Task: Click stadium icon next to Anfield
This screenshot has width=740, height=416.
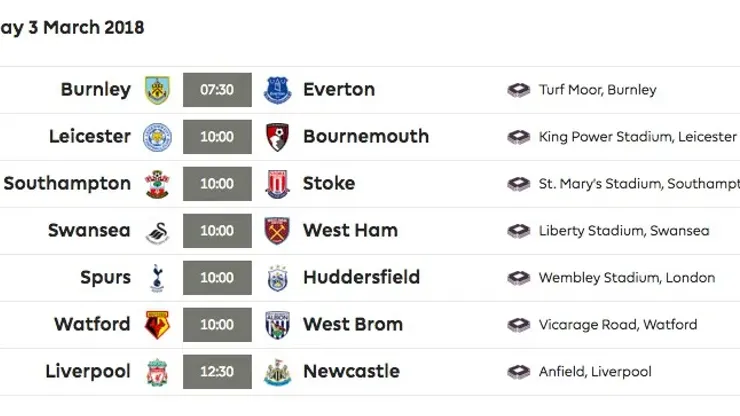Action: pyautogui.click(x=518, y=372)
